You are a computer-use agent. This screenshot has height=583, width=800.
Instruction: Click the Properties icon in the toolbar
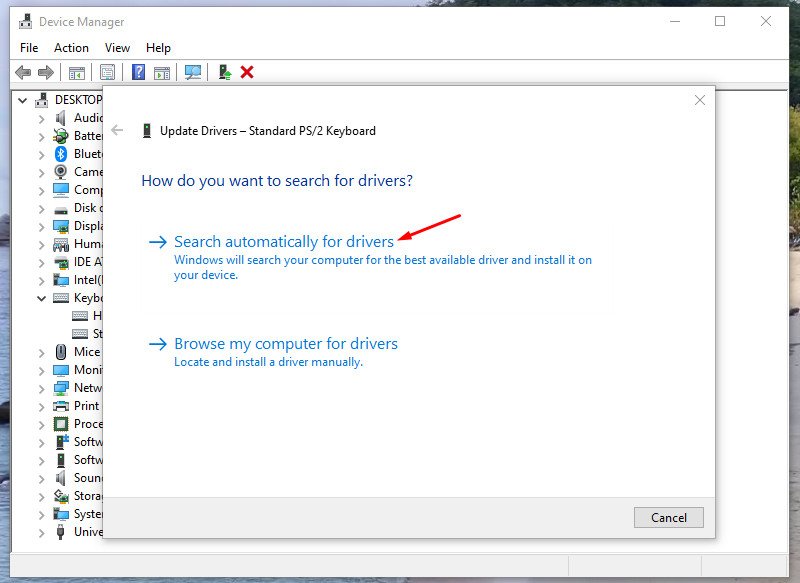point(105,72)
